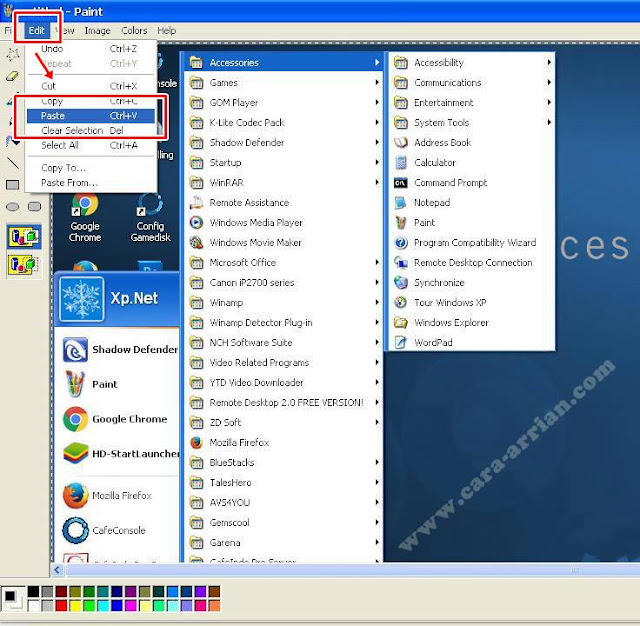Screen dimensions: 640x626
Task: Choose Undo from Edit menu
Action: [91, 49]
